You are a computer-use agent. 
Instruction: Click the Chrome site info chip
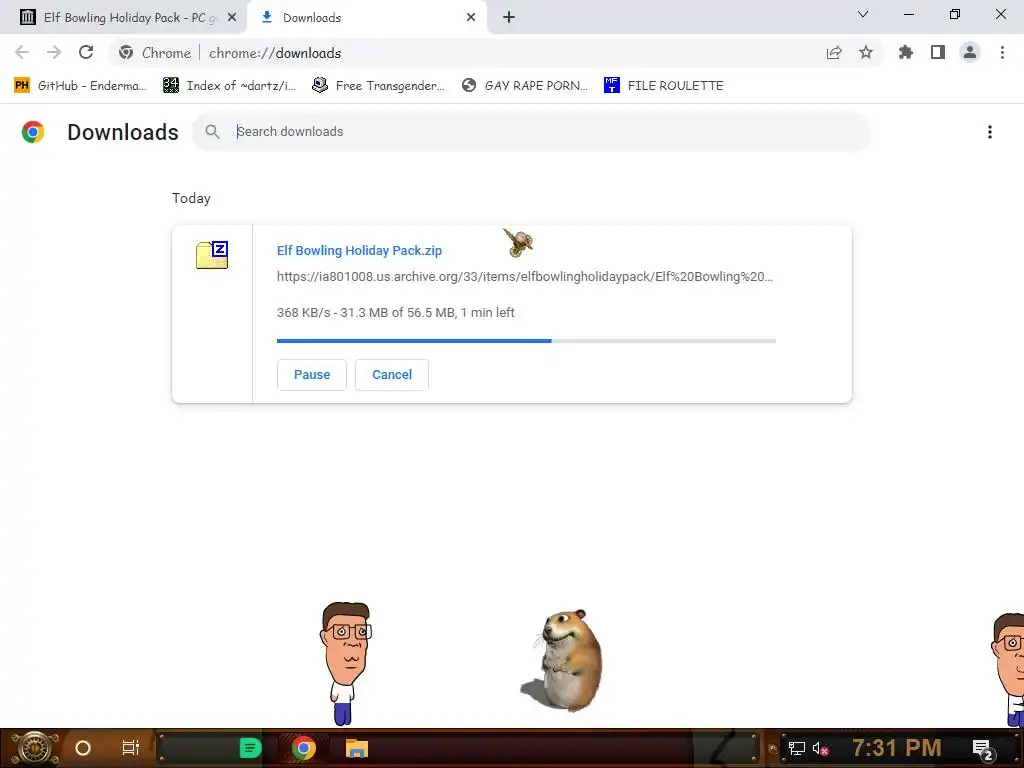tap(155, 53)
